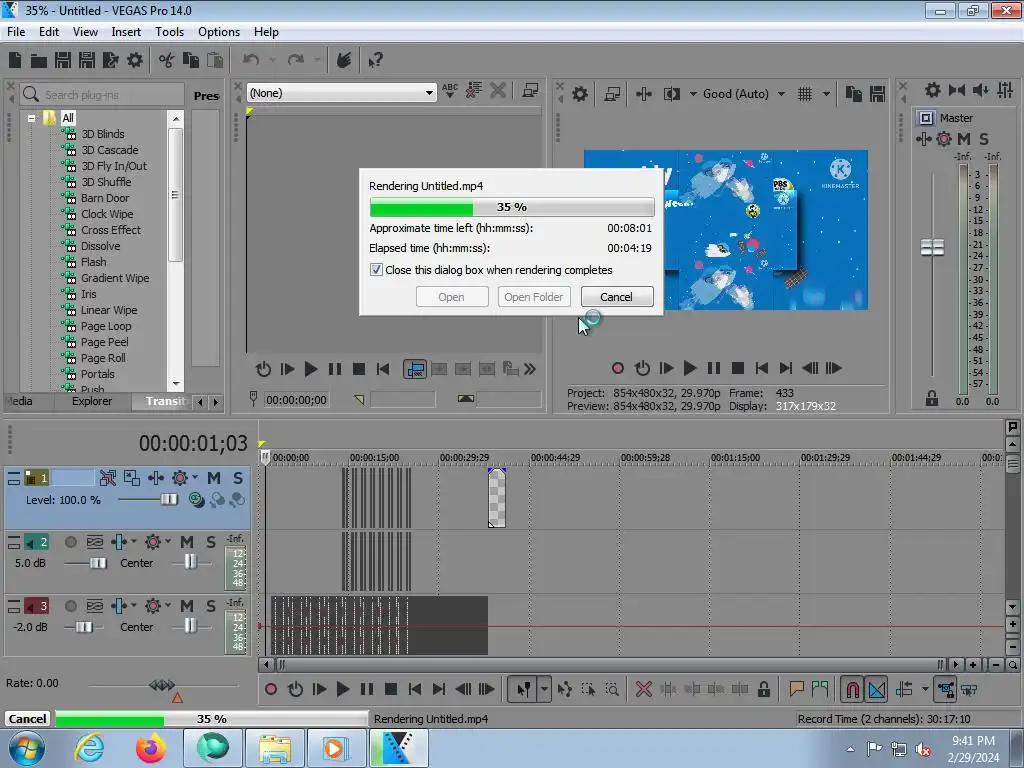Toggle Solo on audio track 3
Image resolution: width=1024 pixels, height=768 pixels.
pos(210,606)
